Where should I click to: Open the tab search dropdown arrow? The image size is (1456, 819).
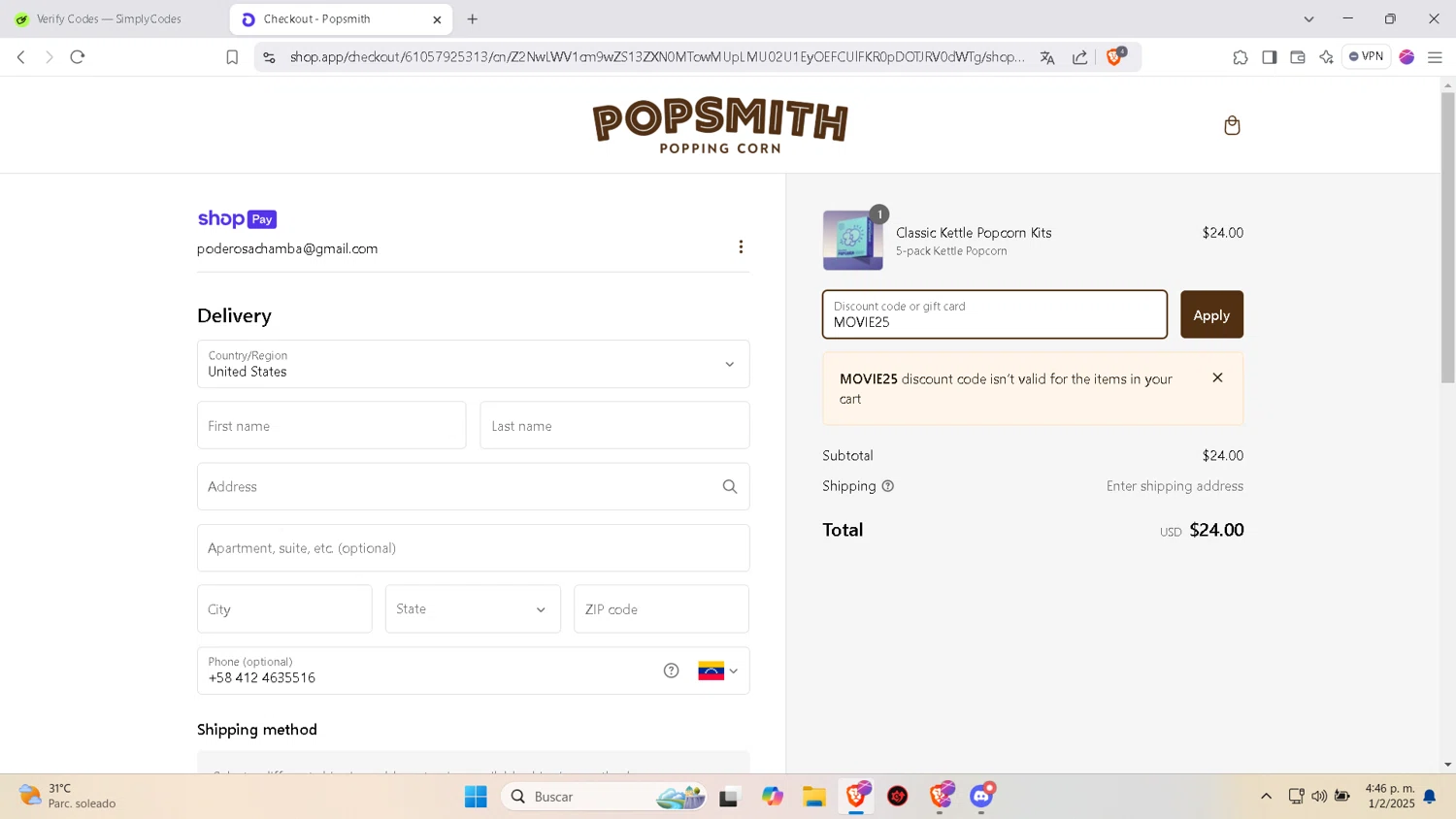point(1308,18)
